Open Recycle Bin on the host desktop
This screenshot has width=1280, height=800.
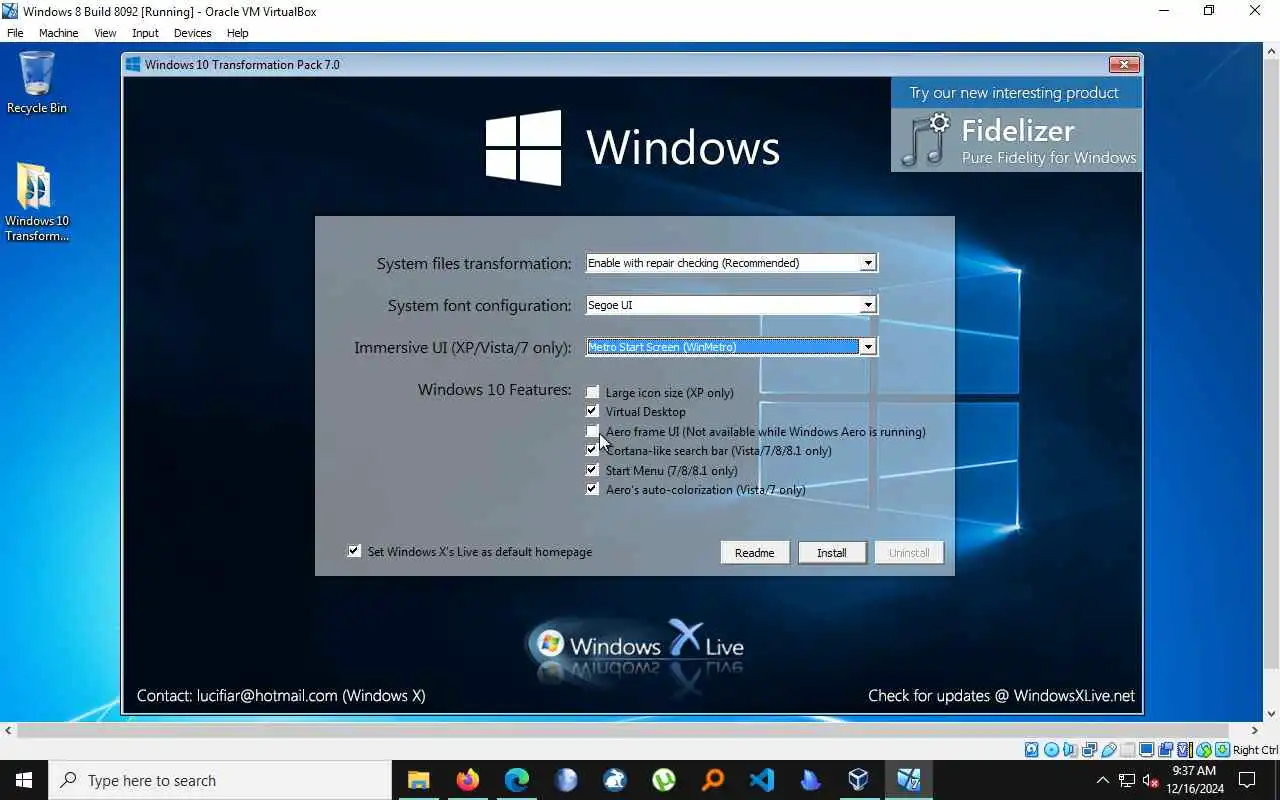click(37, 84)
